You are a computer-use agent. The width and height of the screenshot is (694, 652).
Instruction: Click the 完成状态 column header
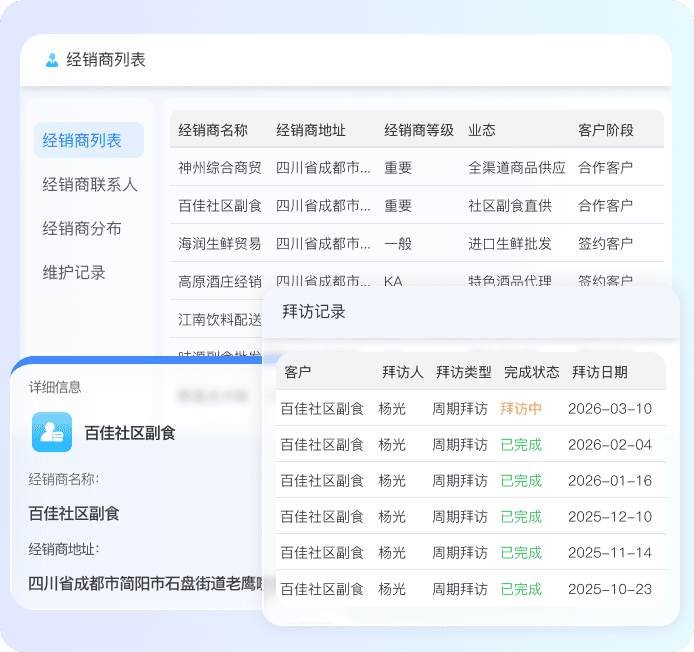pyautogui.click(x=532, y=372)
